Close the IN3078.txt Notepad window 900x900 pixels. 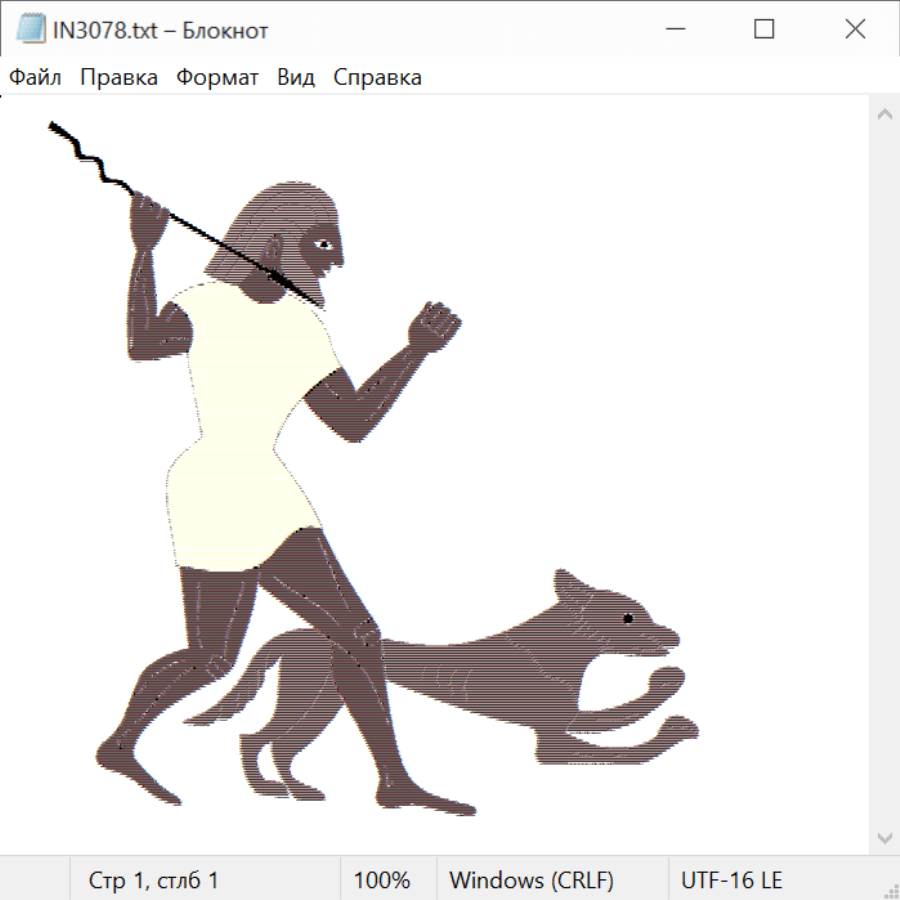pyautogui.click(x=855, y=30)
